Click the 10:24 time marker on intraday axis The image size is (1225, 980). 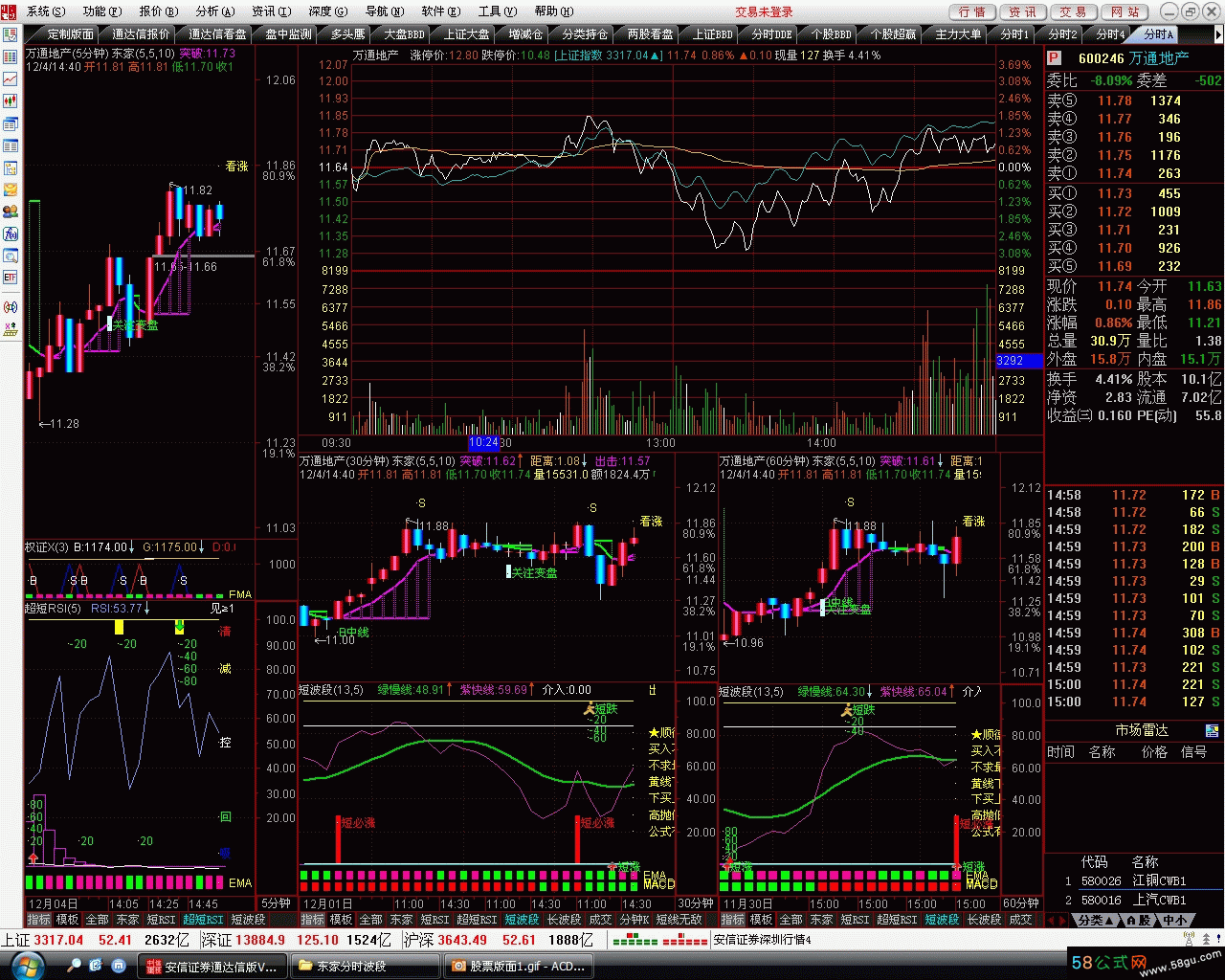point(484,442)
